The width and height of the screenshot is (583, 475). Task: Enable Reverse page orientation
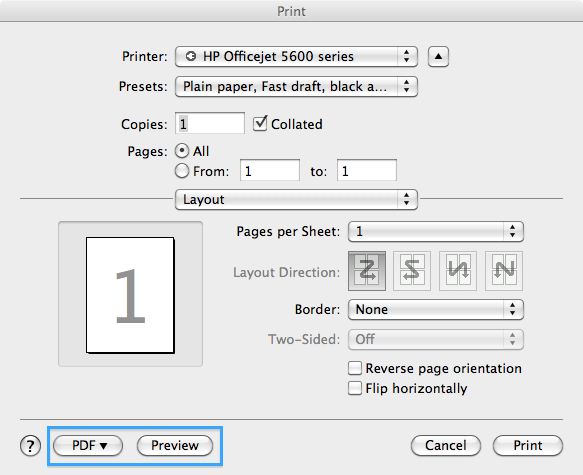[355, 368]
